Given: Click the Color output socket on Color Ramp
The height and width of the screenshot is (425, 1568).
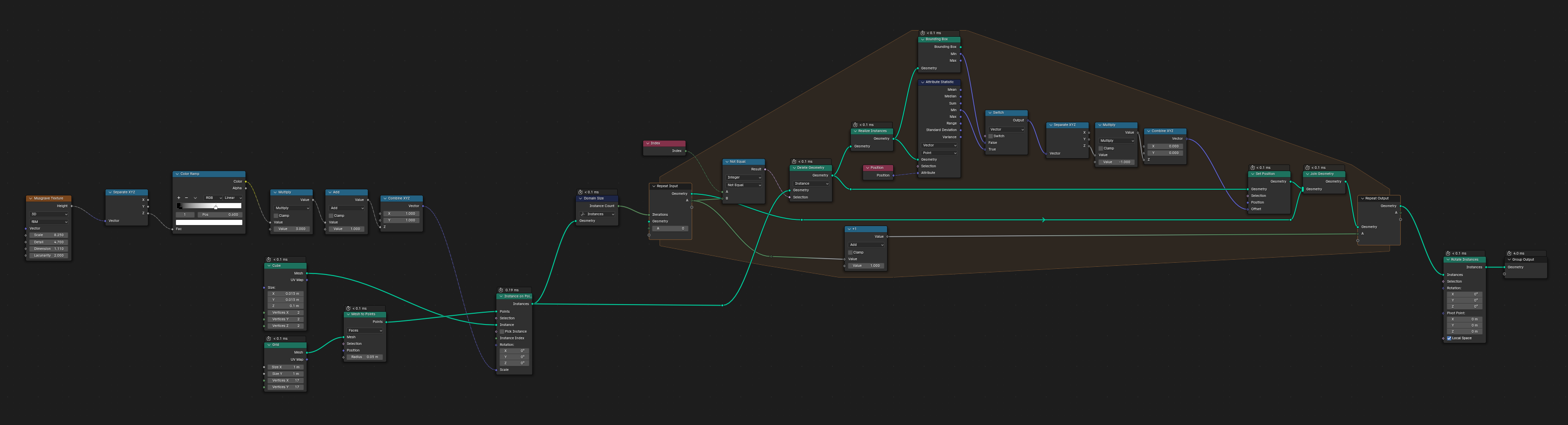Looking at the screenshot, I should click(x=246, y=182).
